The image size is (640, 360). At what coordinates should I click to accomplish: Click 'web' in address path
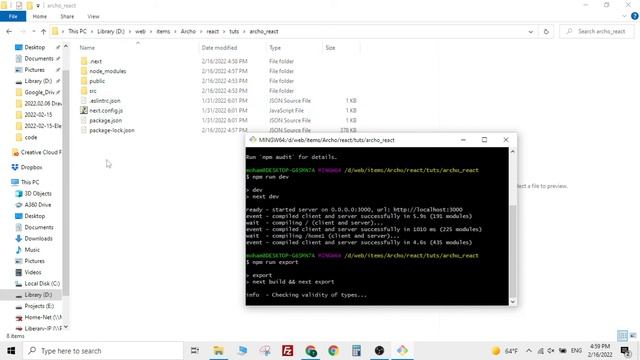(140, 31)
